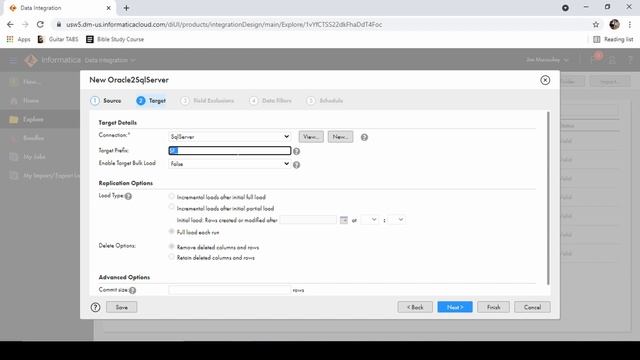Show Load Type help tooltip icon
Viewport: 640px width, 360px height.
click(128, 196)
